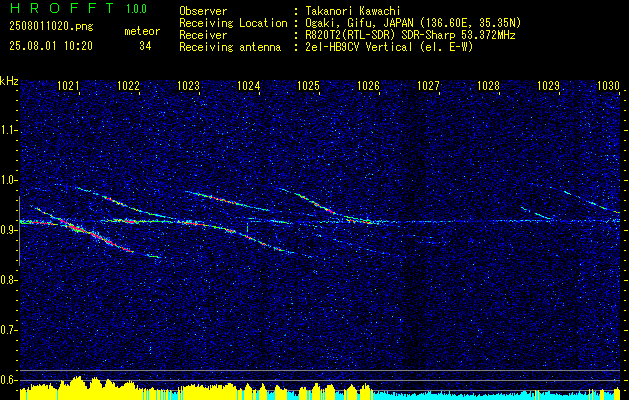Image resolution: width=629 pixels, height=400 pixels.
Task: Click the 0.9 kHz axis label
Action: point(8,230)
